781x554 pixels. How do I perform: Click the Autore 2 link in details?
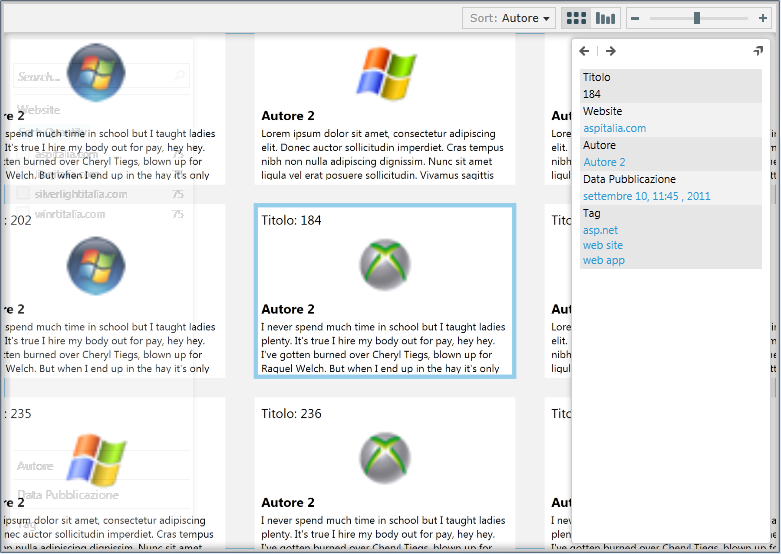[x=604, y=162]
